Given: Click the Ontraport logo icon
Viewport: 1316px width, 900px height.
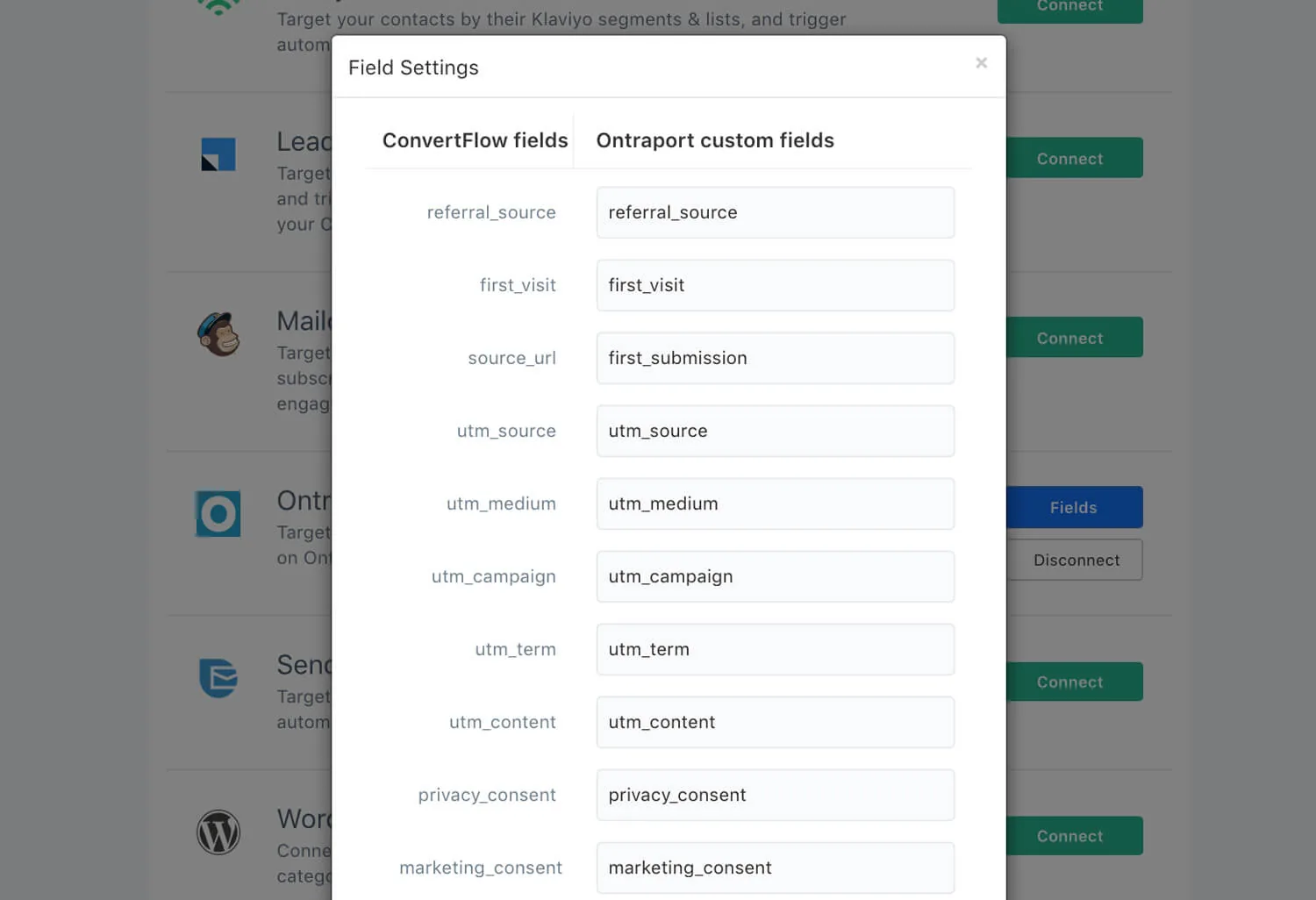Looking at the screenshot, I should pos(218,514).
